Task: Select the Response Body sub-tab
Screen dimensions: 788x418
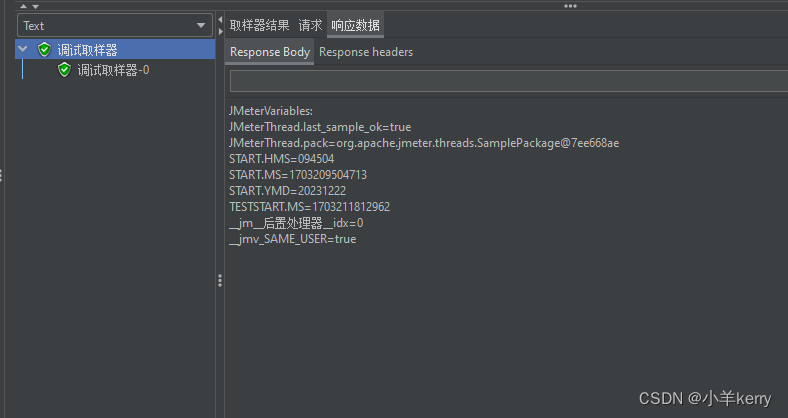Action: coord(270,52)
